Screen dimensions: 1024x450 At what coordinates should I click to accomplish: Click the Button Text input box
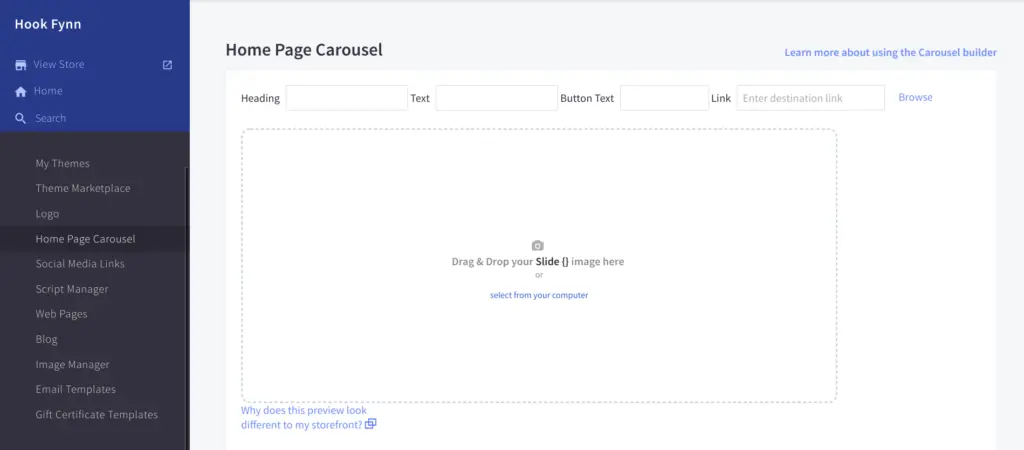[664, 98]
